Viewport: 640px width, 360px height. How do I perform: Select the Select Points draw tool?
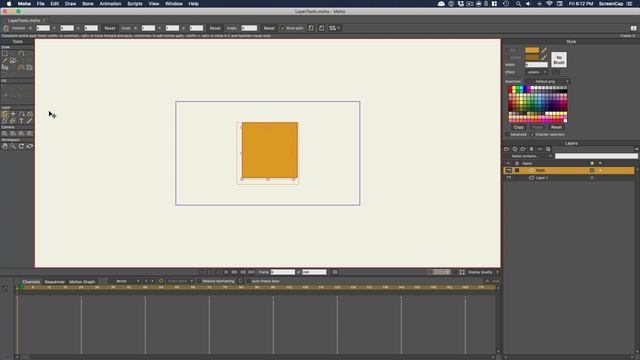pos(5,53)
